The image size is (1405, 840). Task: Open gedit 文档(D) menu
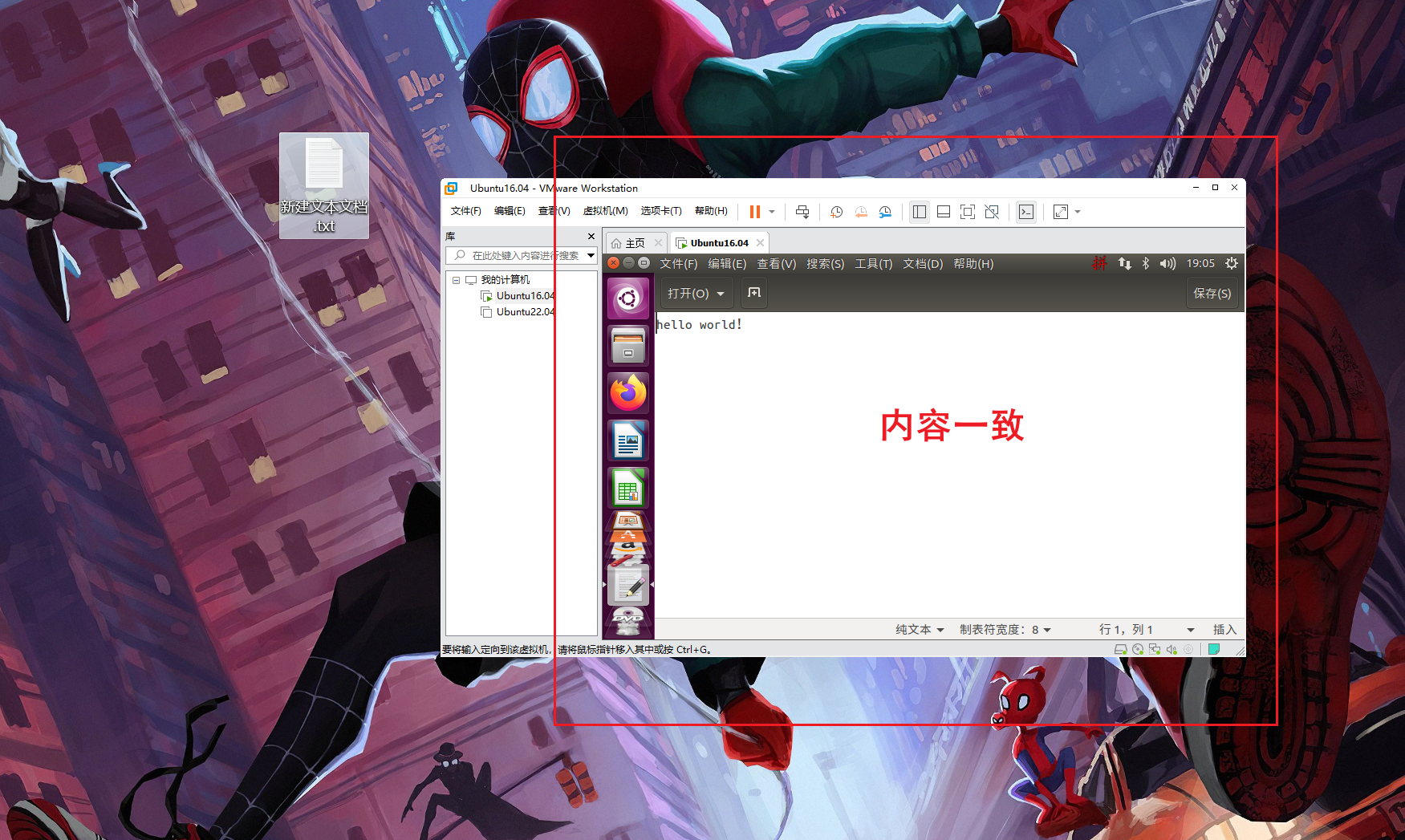click(x=923, y=264)
